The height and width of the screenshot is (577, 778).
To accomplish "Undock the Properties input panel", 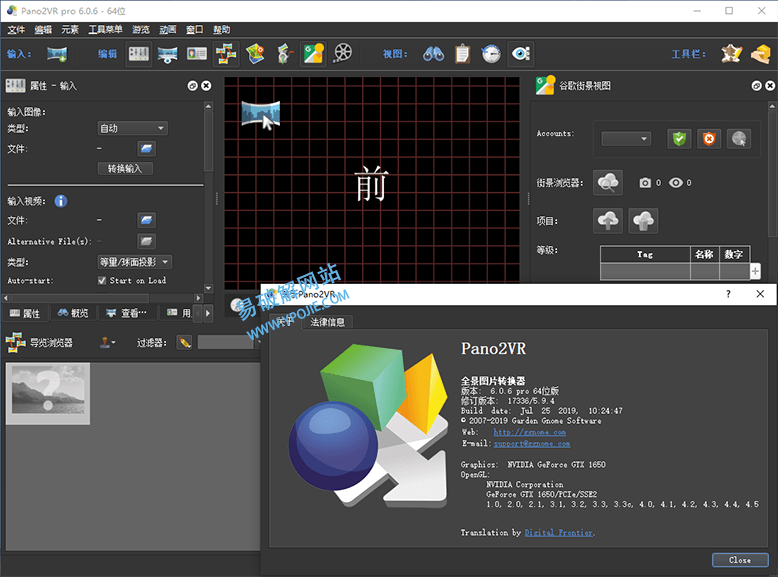I will [x=193, y=86].
